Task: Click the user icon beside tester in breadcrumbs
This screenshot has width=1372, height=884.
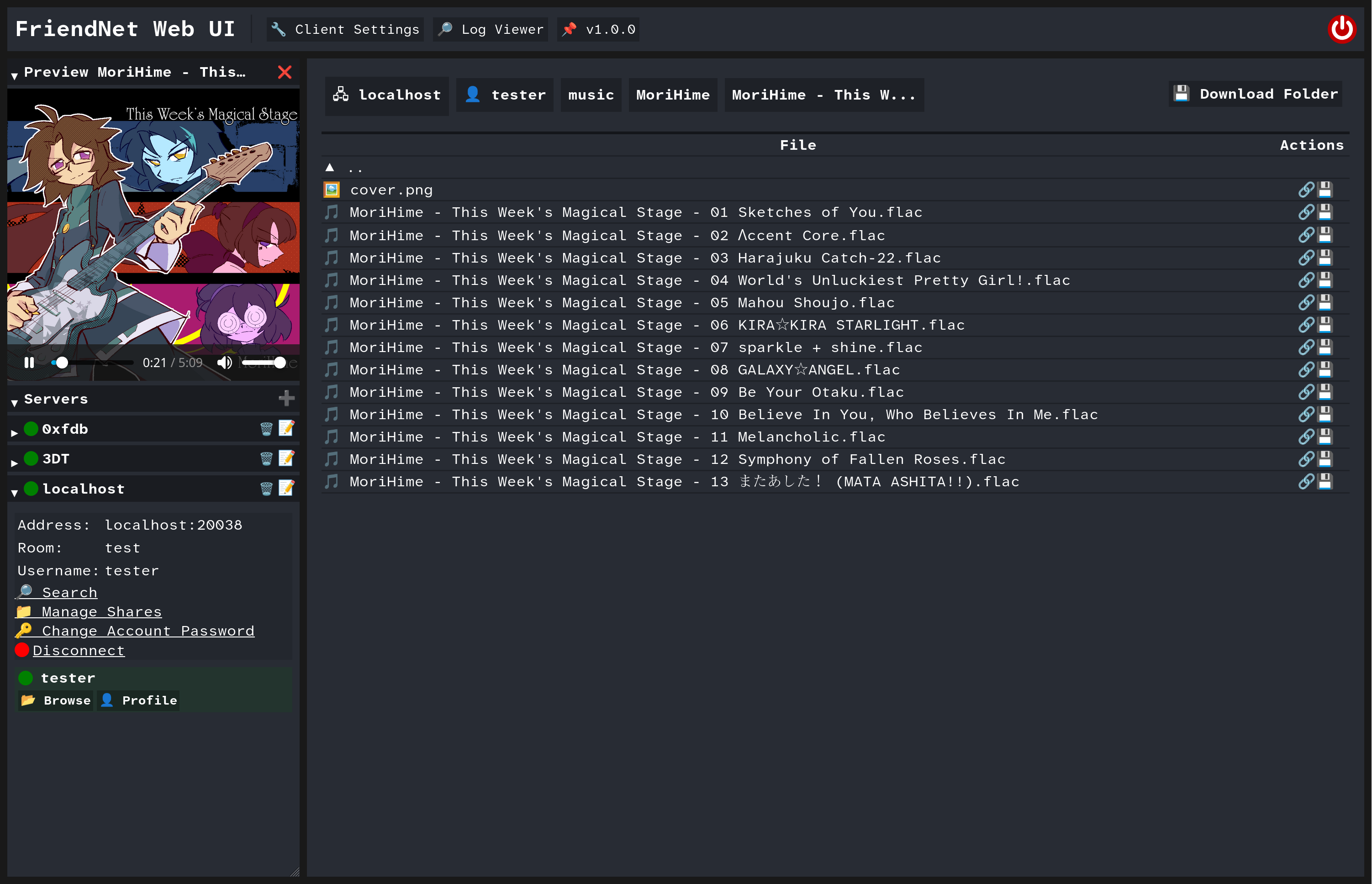Action: click(472, 95)
